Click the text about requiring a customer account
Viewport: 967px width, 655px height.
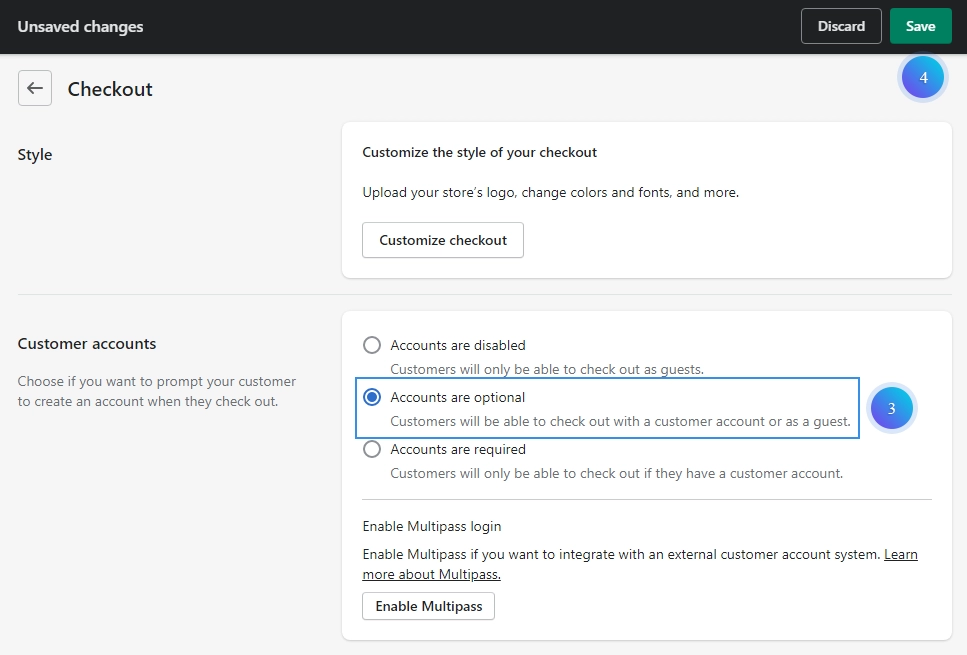point(617,473)
